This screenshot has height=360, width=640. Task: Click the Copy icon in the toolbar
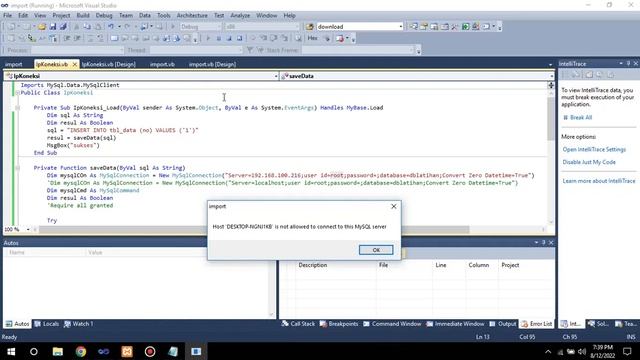click(x=87, y=27)
